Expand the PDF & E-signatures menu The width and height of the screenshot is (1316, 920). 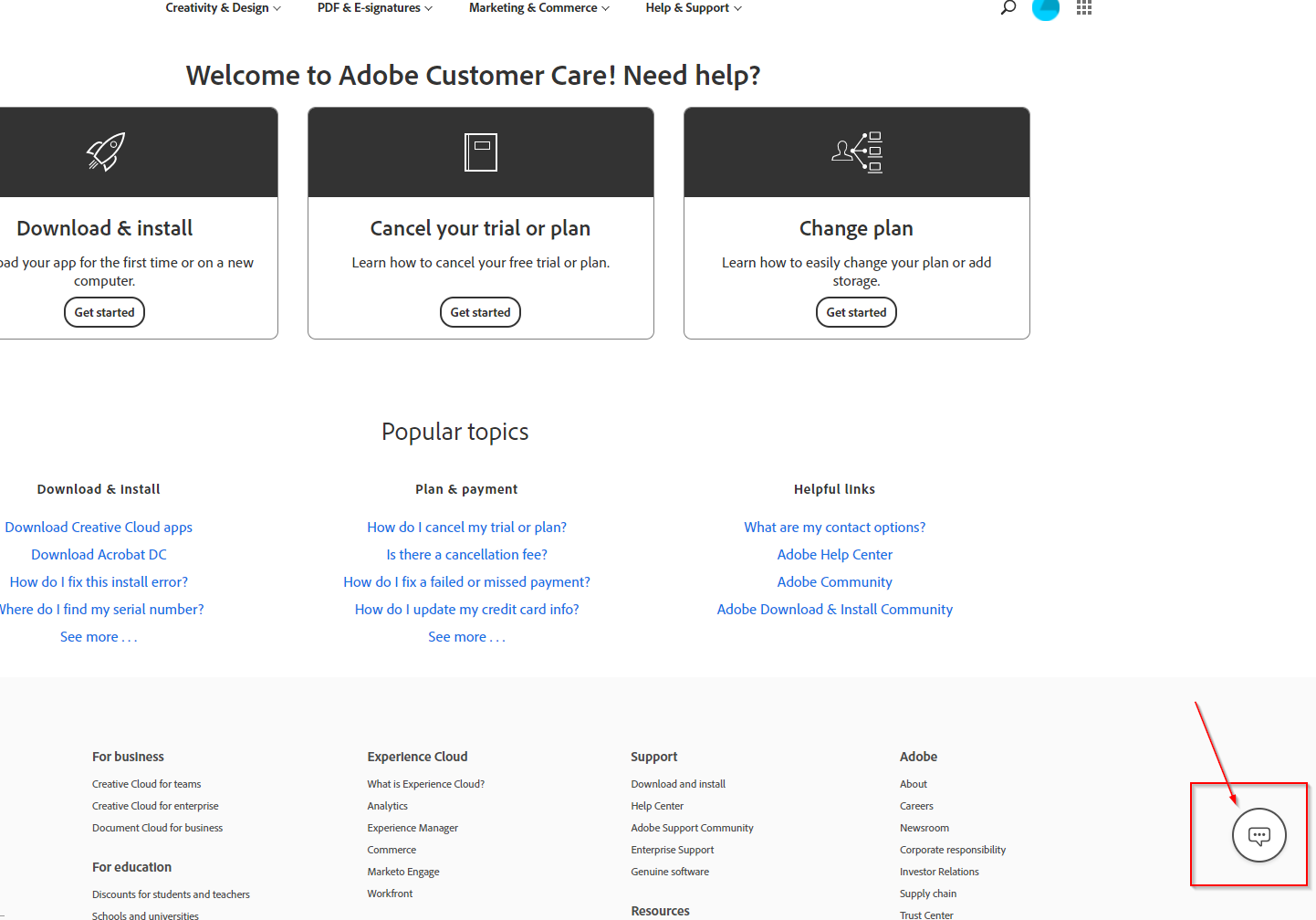pos(374,8)
